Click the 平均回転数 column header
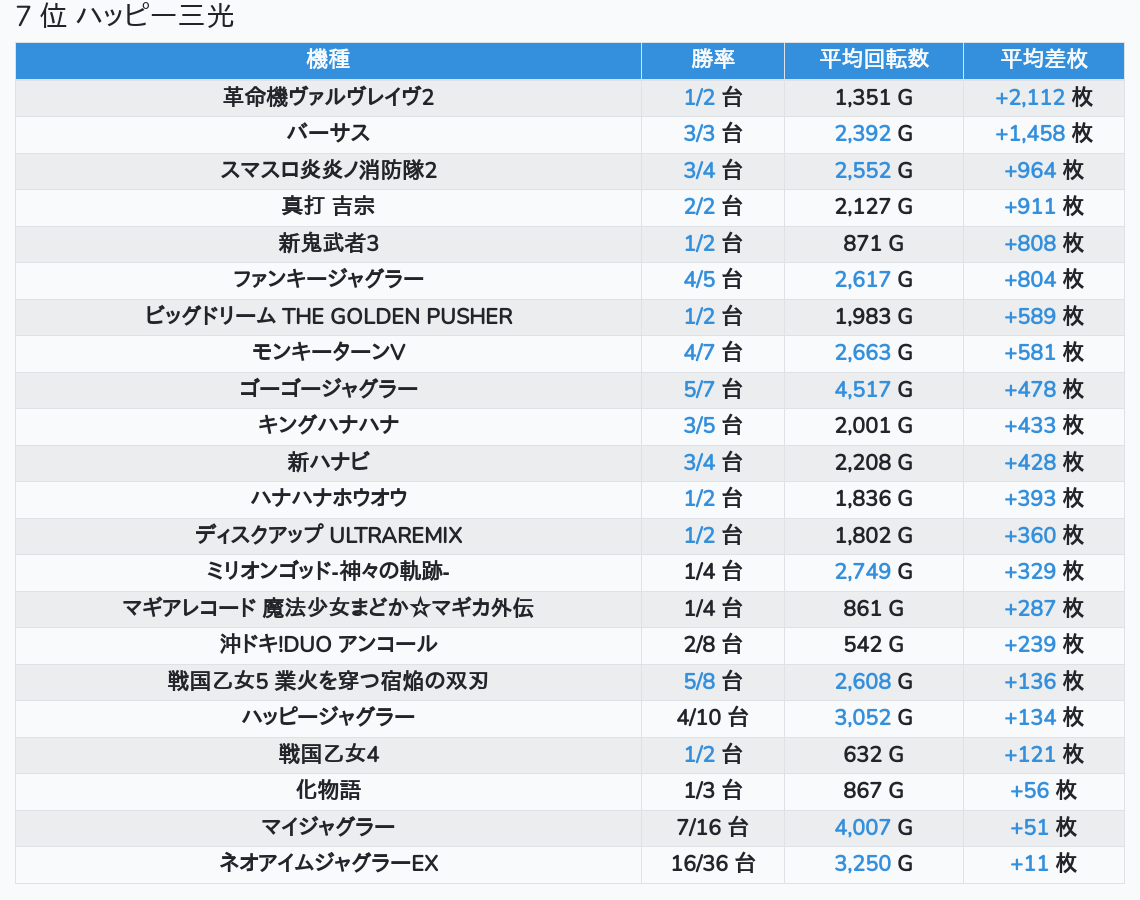 [x=874, y=60]
